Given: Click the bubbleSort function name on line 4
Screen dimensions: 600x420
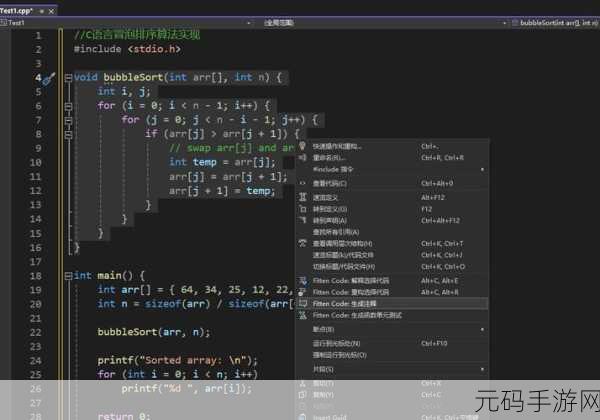Looking at the screenshot, I should [134, 78].
